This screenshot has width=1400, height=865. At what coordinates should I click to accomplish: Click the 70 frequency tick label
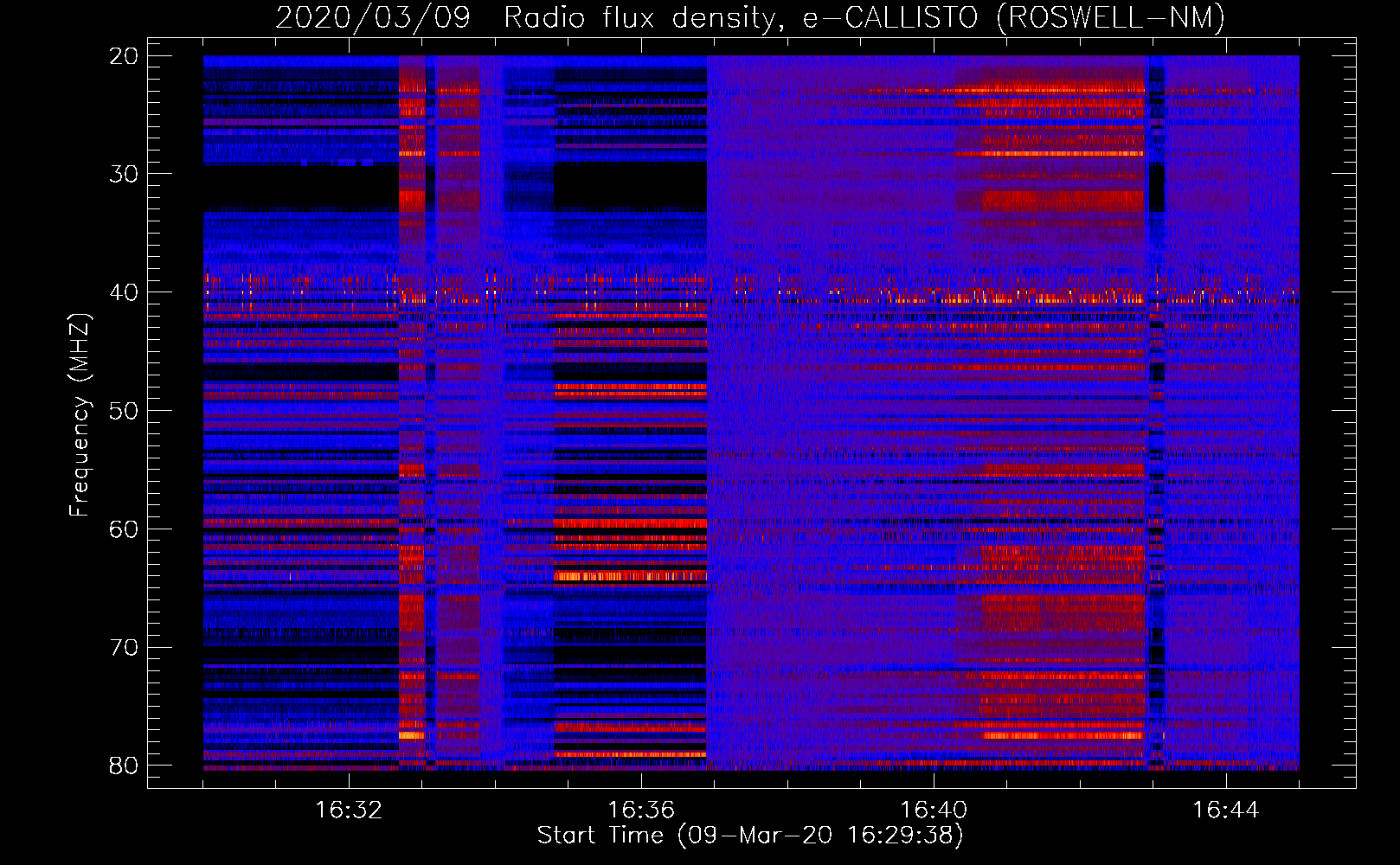tap(125, 648)
